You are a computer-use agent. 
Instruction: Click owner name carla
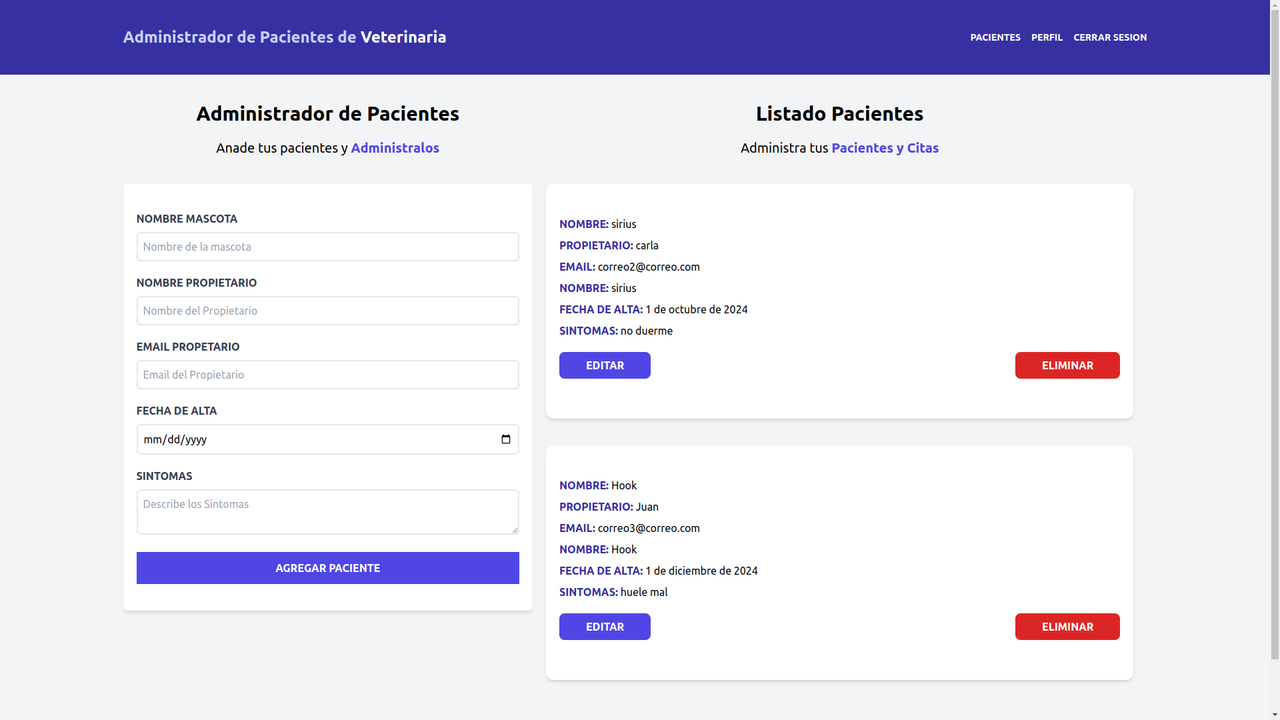click(647, 245)
